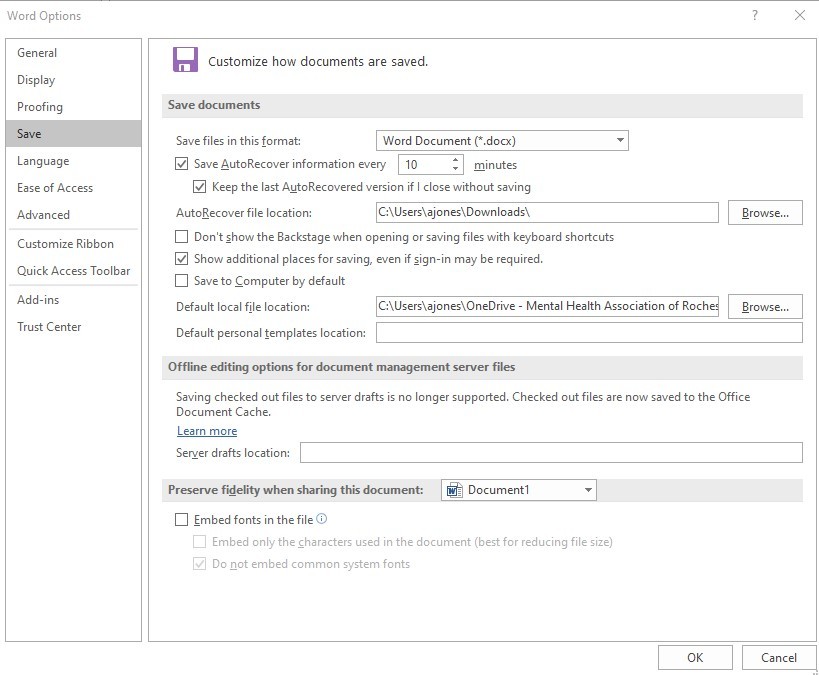Enable "Embed fonts in the file"
The image size is (819, 675).
pos(181,518)
